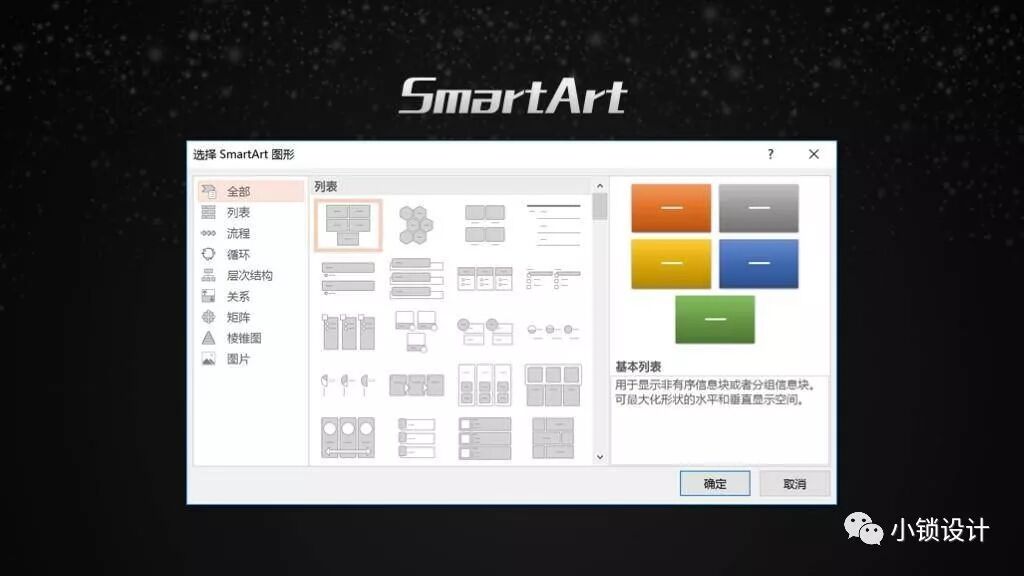Click the gallery scrollbar thumb
The height and width of the screenshot is (576, 1024).
pos(600,206)
